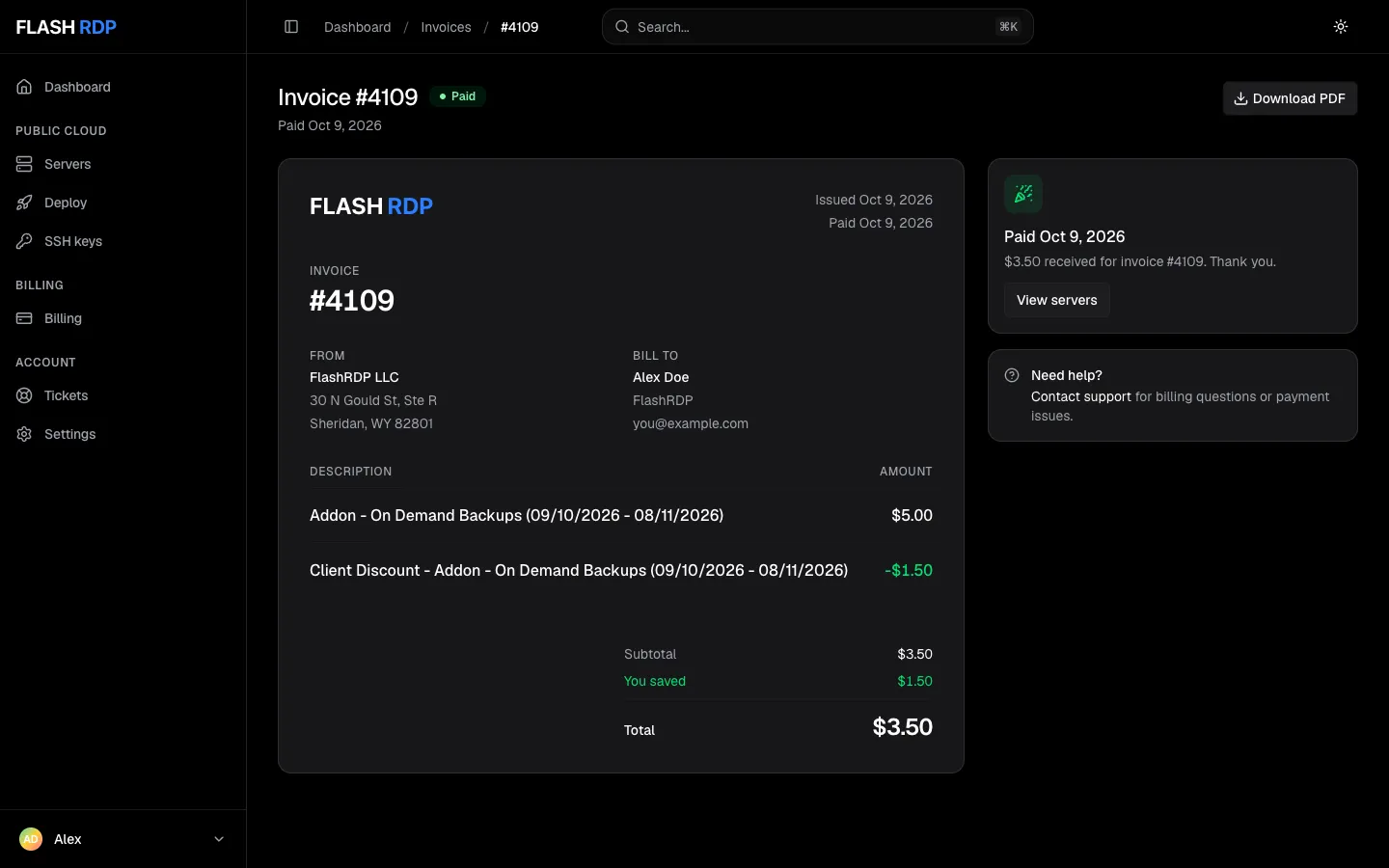Click the Settings gear icon

pyautogui.click(x=24, y=434)
